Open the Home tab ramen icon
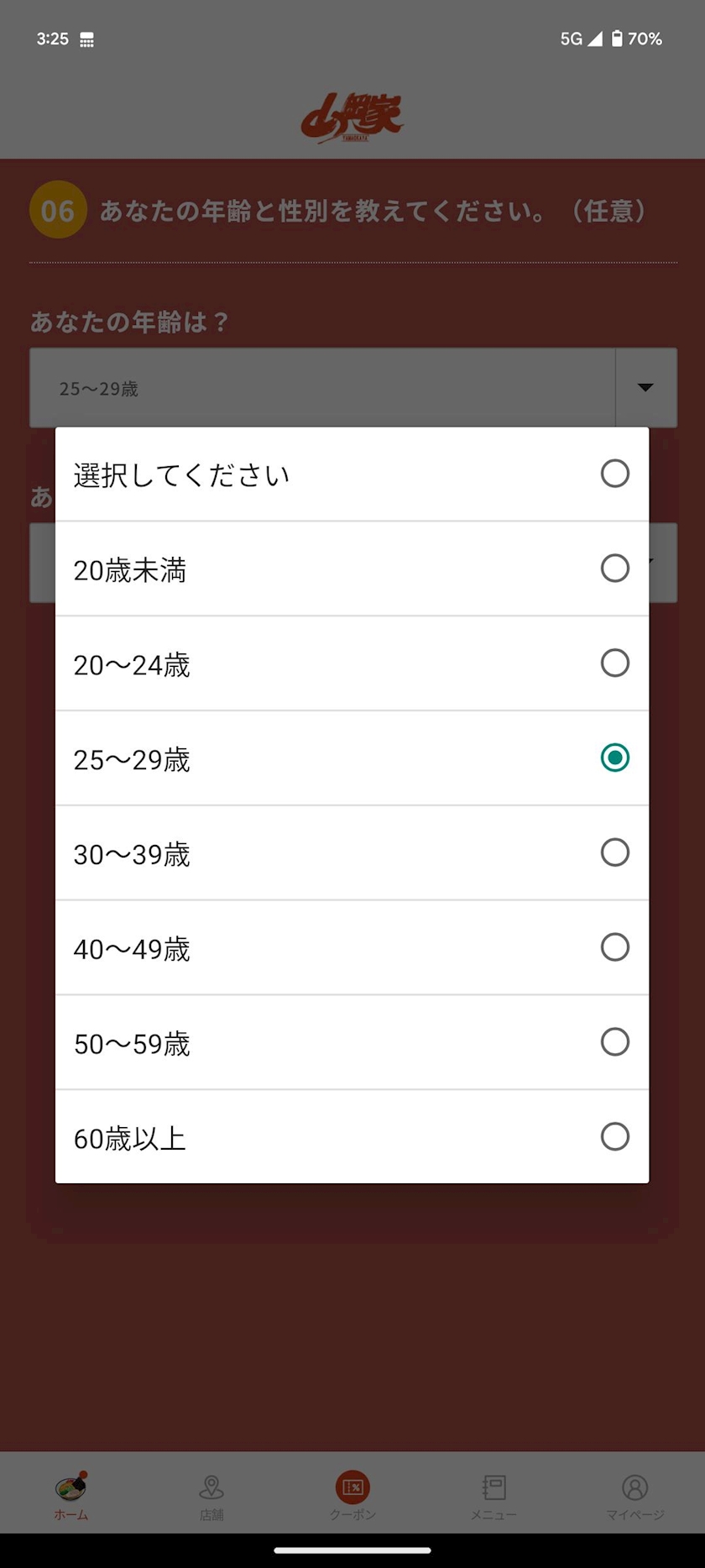Image resolution: width=705 pixels, height=1568 pixels. pyautogui.click(x=71, y=1487)
